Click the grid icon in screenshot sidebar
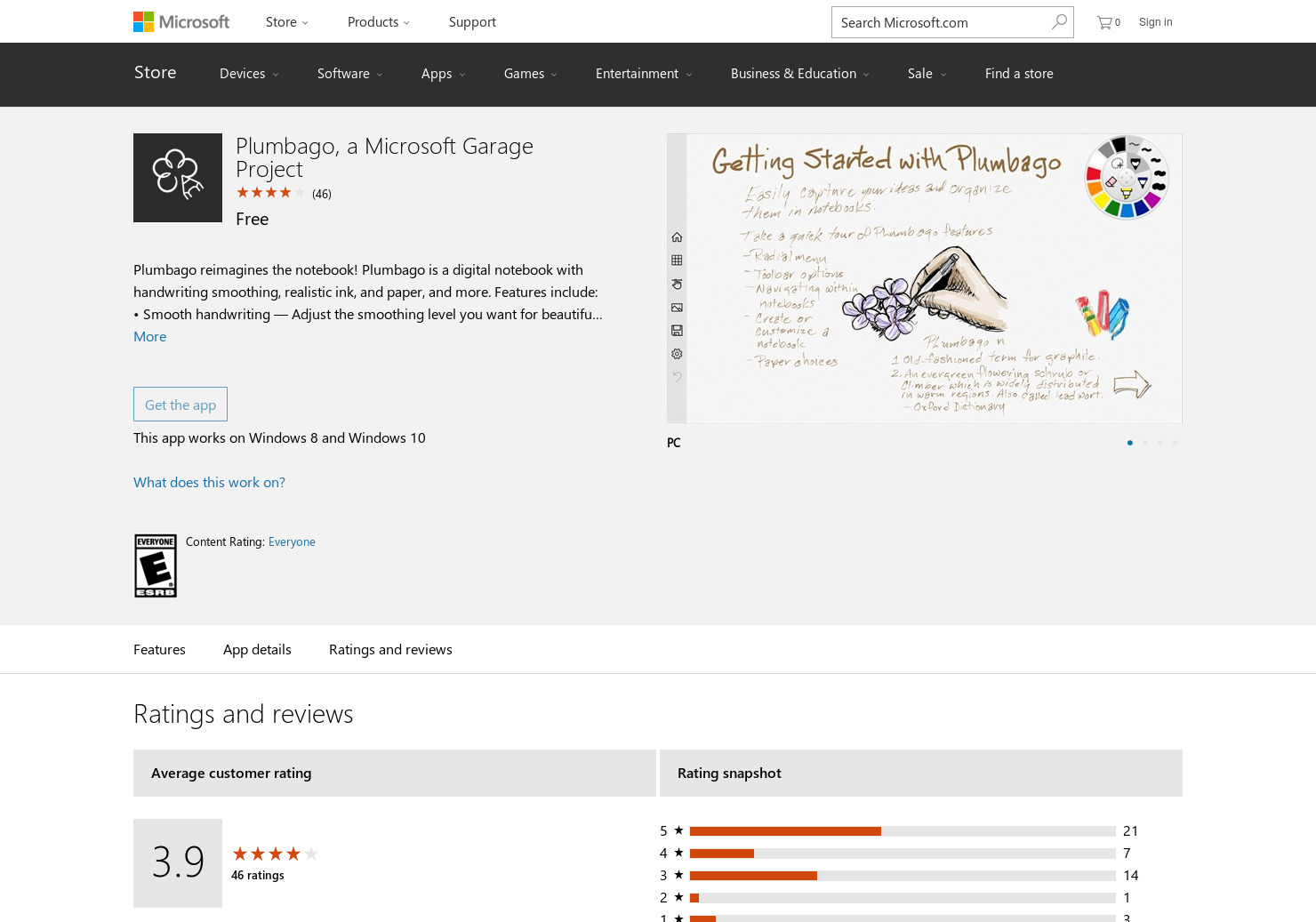This screenshot has height=922, width=1316. pyautogui.click(x=677, y=261)
